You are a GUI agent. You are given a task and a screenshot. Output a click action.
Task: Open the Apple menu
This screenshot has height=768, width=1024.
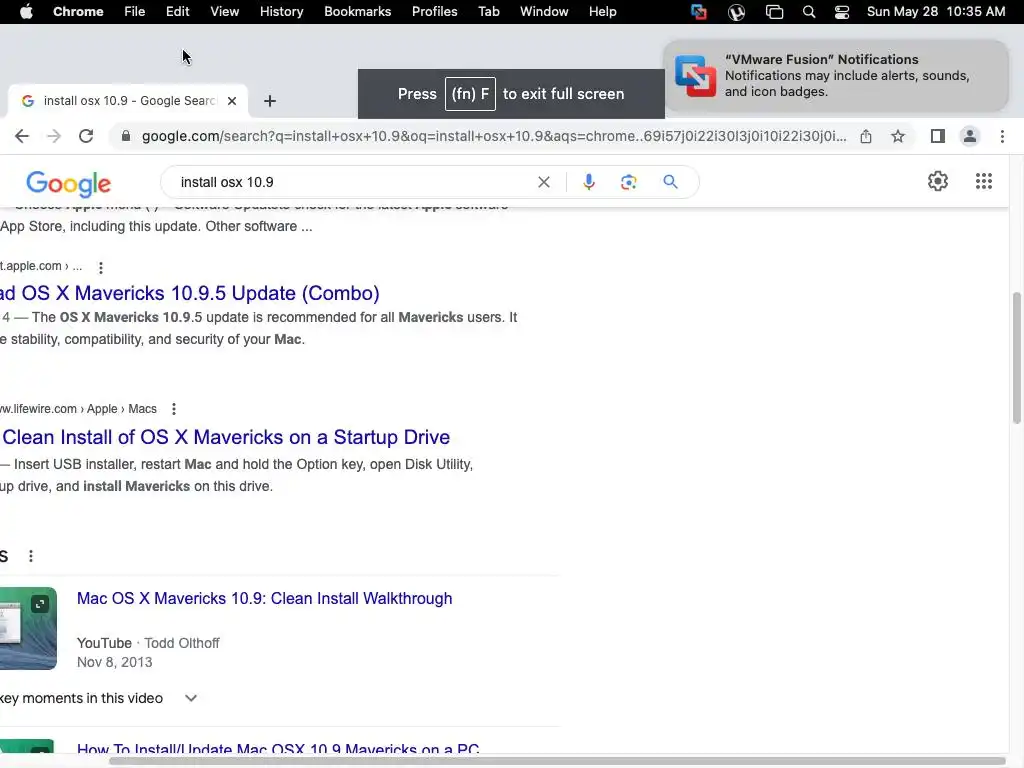[x=26, y=12]
